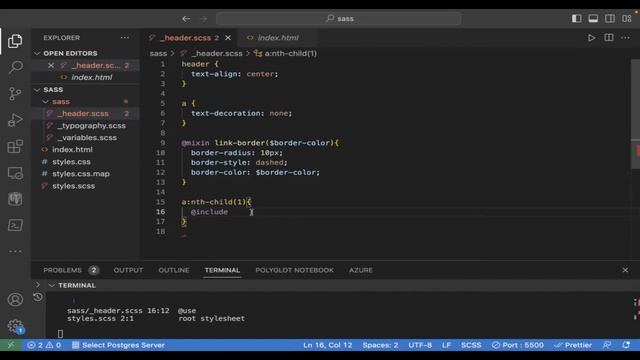Show additional activity bar views ellipsis

click(15, 251)
